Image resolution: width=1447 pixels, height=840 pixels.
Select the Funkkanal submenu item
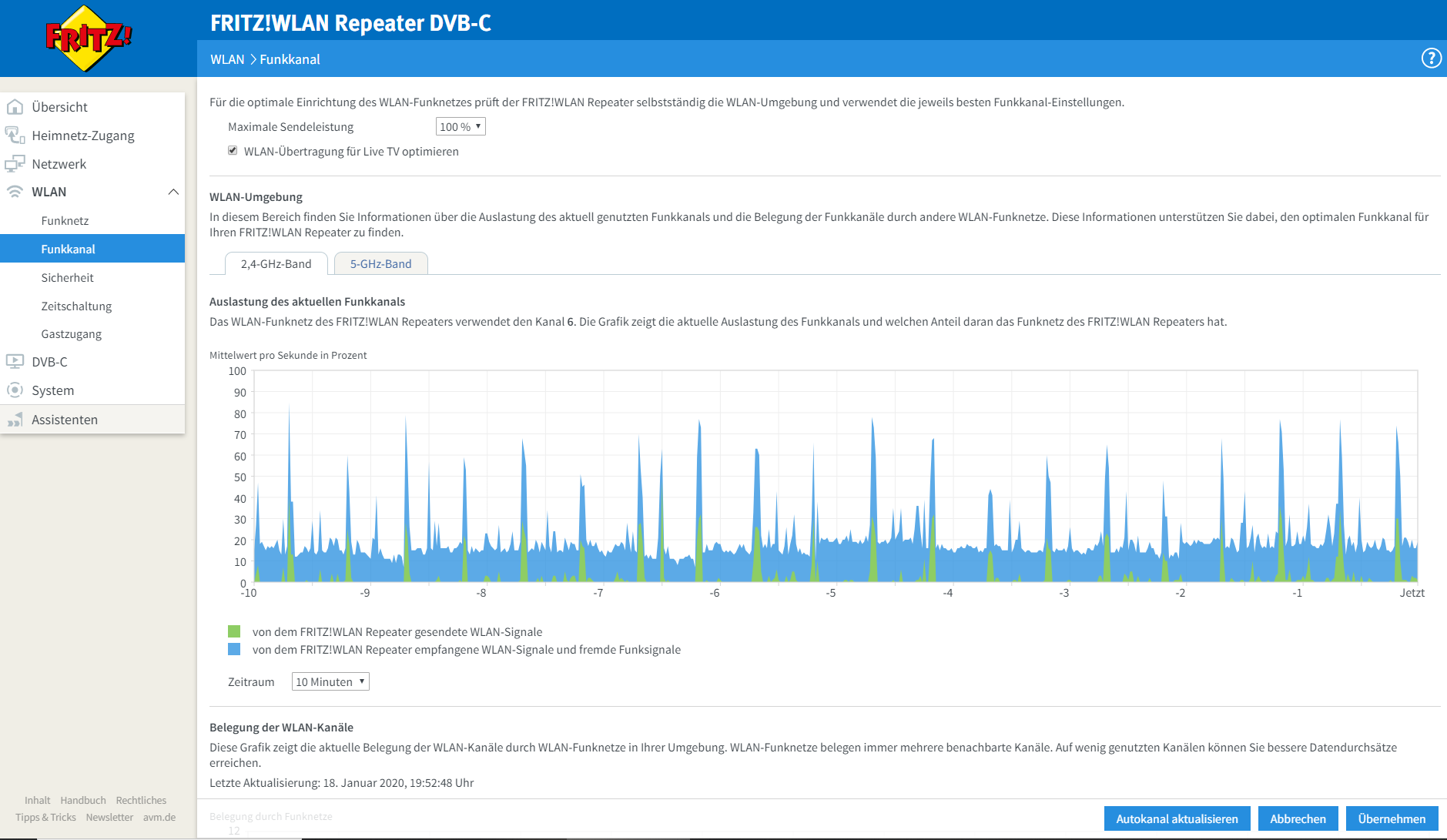[x=92, y=249]
